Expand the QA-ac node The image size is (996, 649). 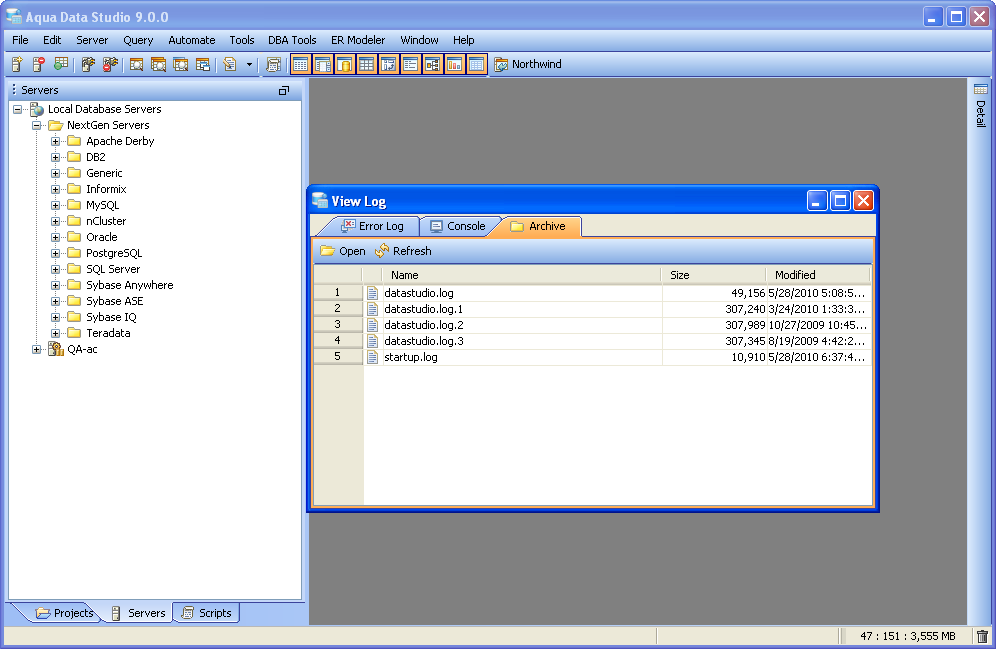pos(37,349)
